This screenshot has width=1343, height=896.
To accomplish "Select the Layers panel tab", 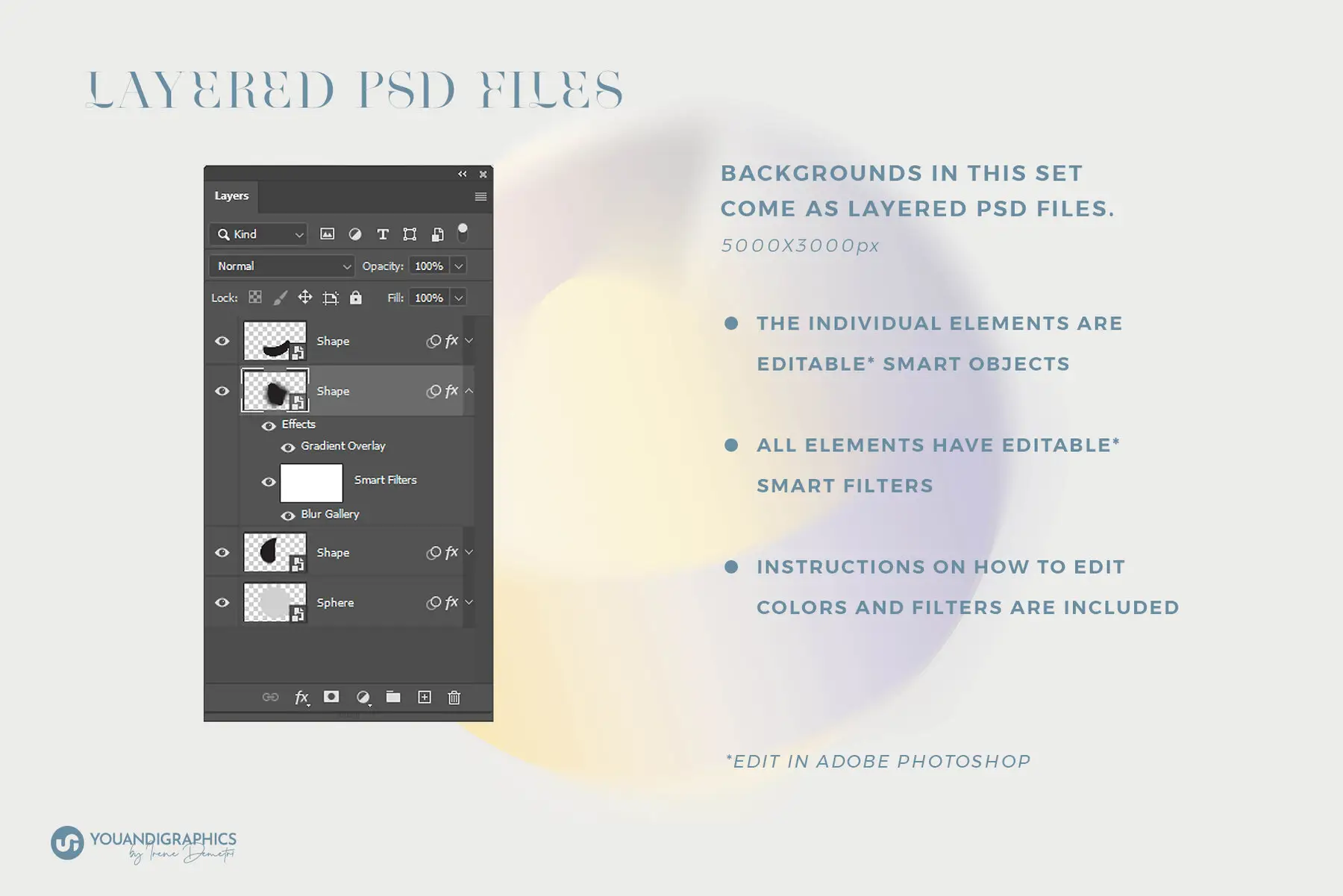I will 231,195.
